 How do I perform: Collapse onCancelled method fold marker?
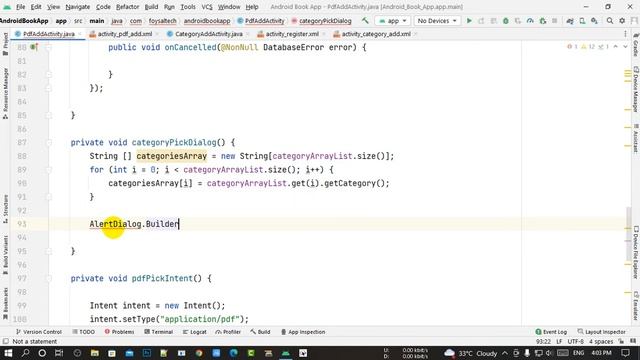tap(49, 47)
